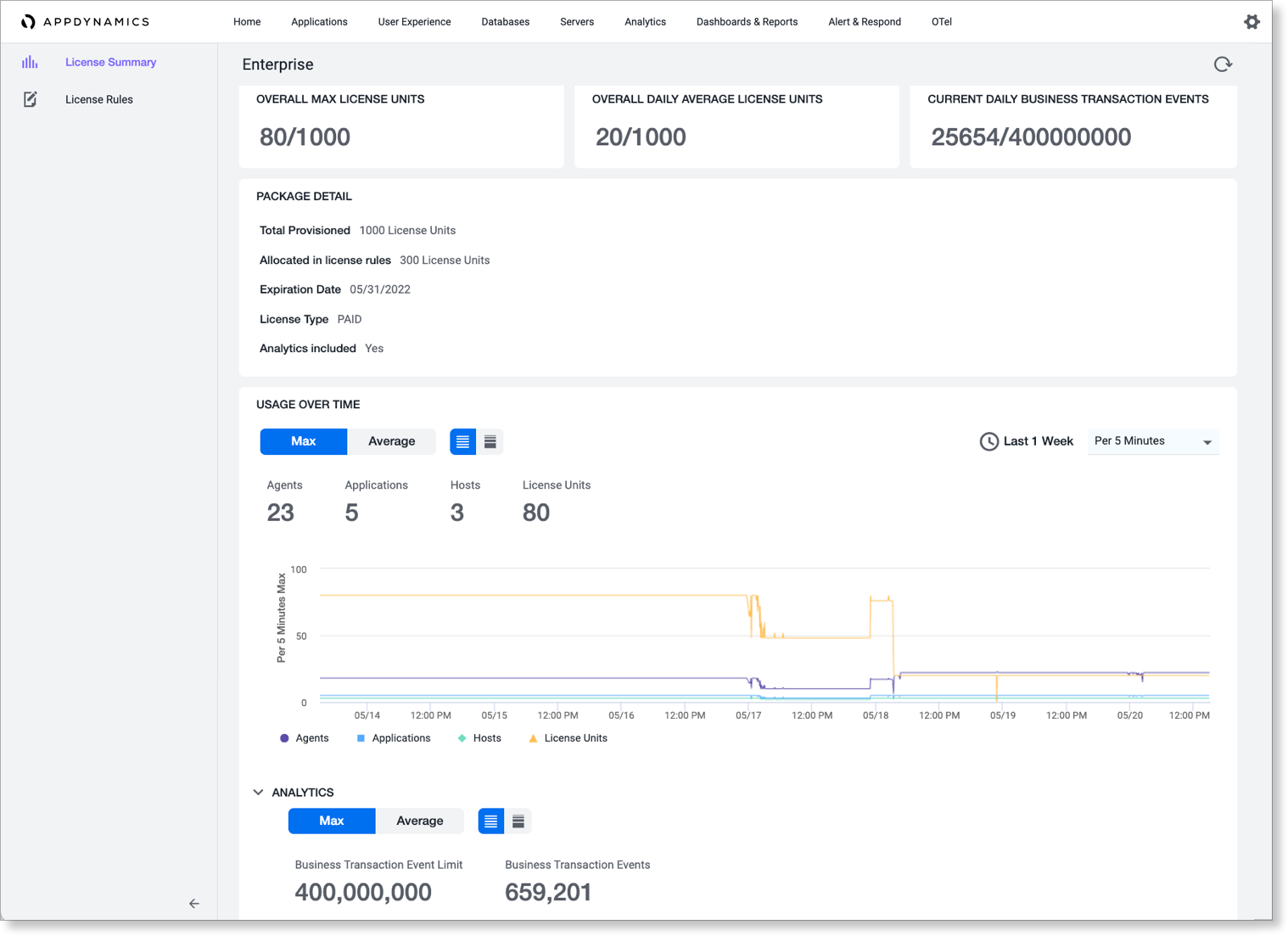Toggle the Applications legend series
Image resolution: width=1288 pixels, height=936 pixels.
tap(394, 738)
